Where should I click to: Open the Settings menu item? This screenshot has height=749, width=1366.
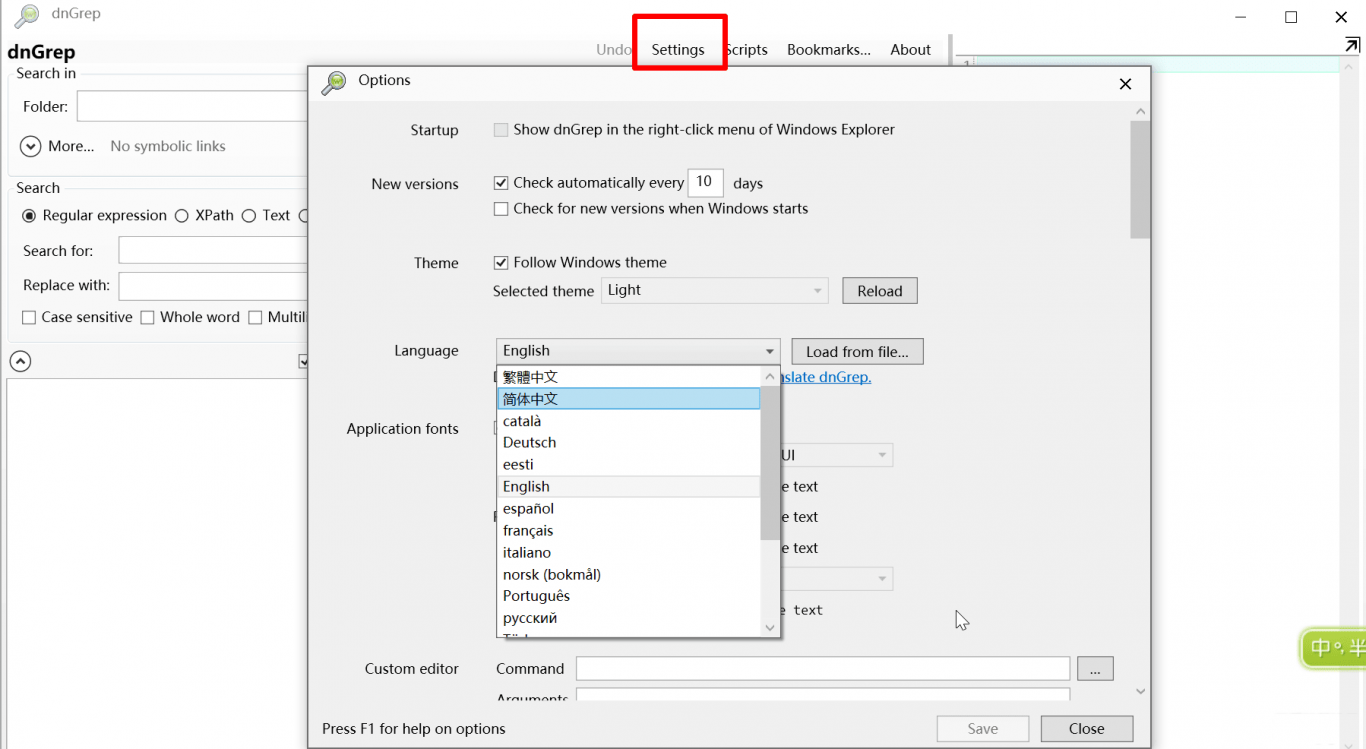(678, 50)
